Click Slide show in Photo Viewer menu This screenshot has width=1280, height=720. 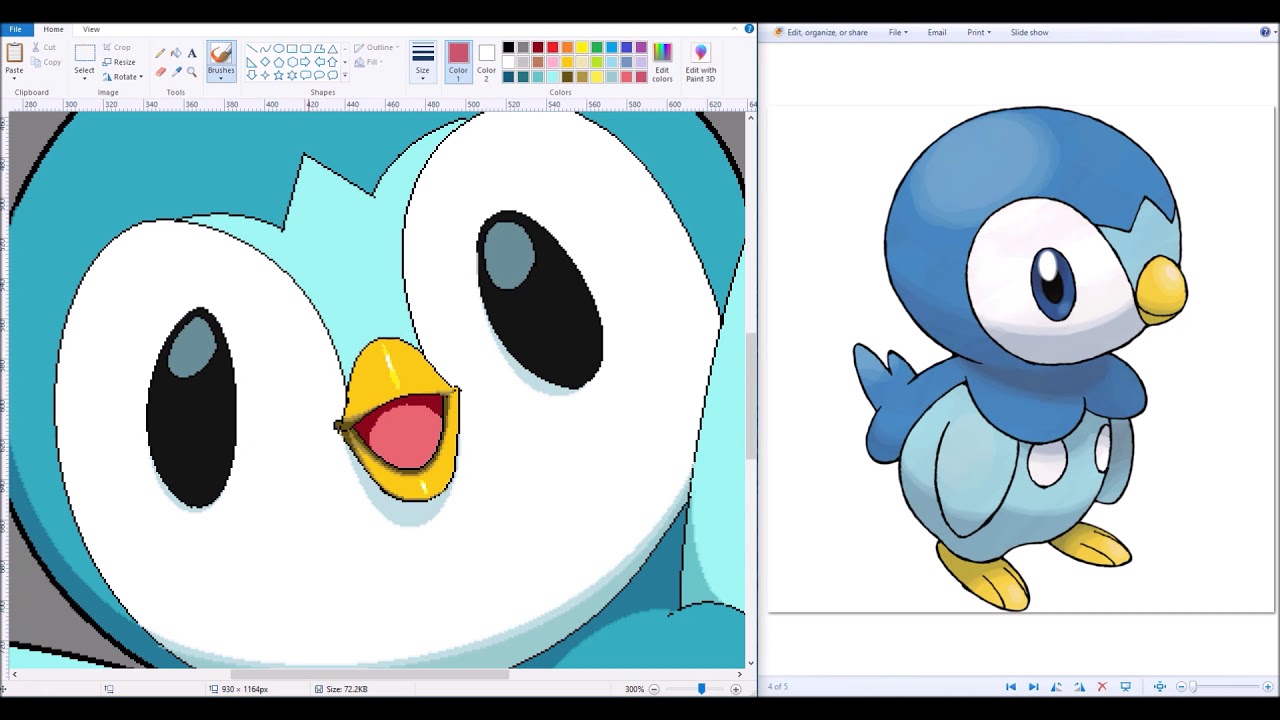[x=1029, y=32]
